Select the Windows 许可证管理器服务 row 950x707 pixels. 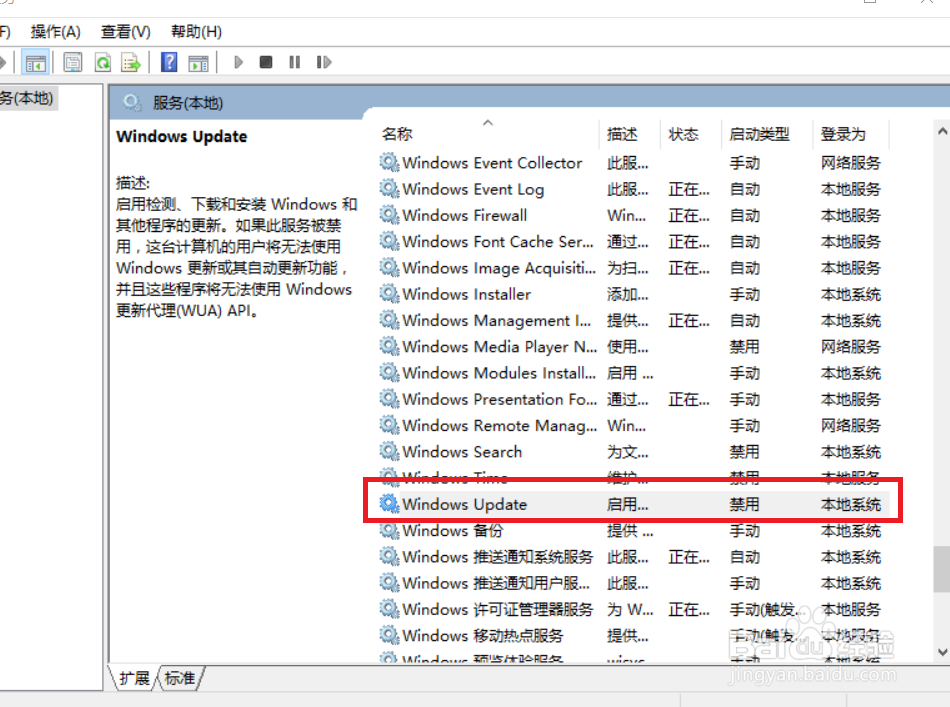coord(633,609)
